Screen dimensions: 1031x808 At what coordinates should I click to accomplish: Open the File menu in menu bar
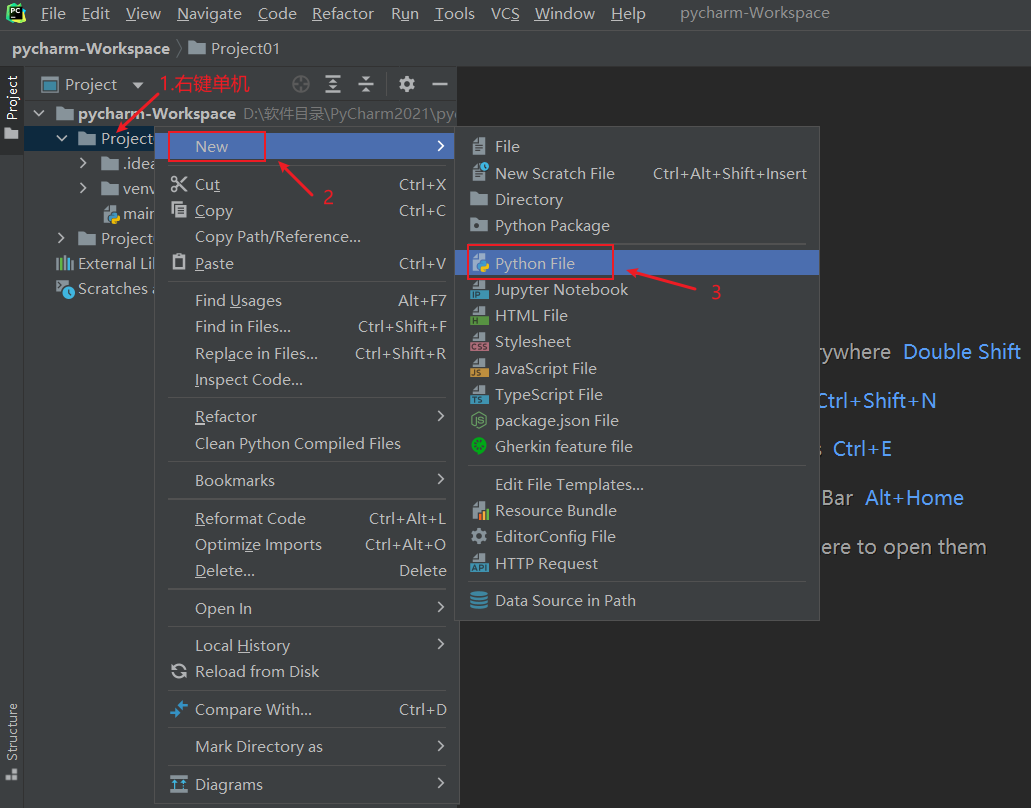(53, 13)
